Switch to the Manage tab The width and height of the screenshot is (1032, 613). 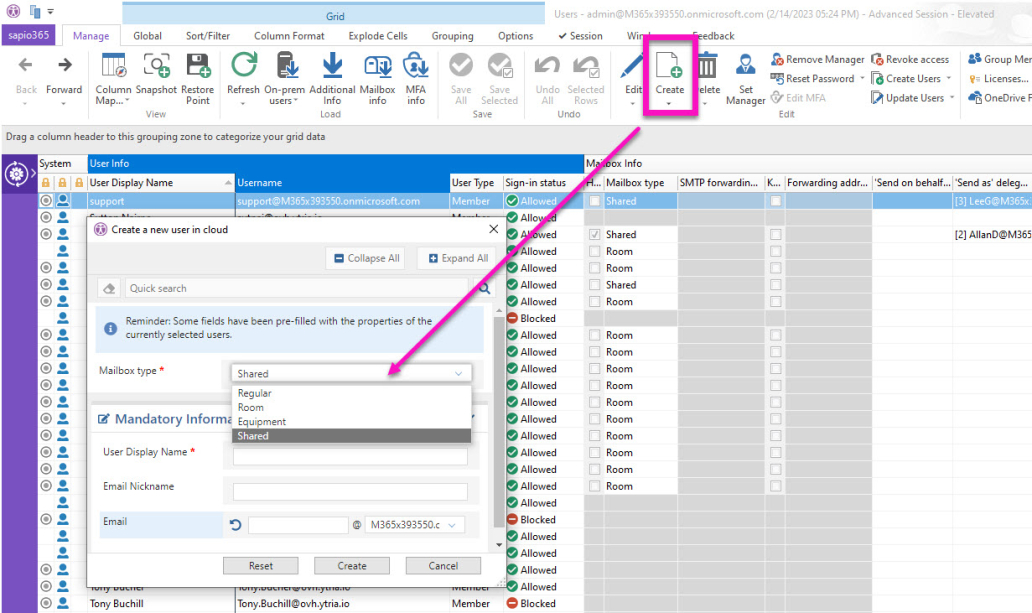91,36
